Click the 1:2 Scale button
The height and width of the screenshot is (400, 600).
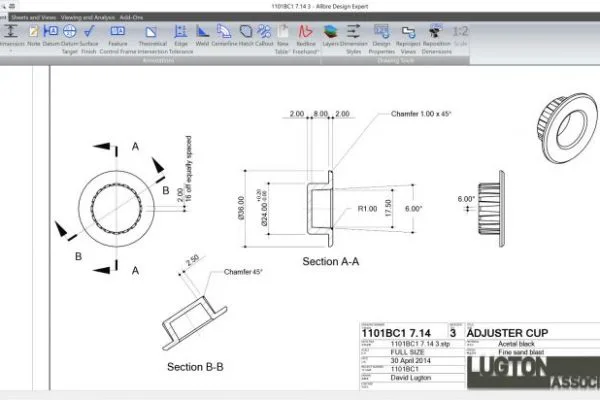(460, 35)
